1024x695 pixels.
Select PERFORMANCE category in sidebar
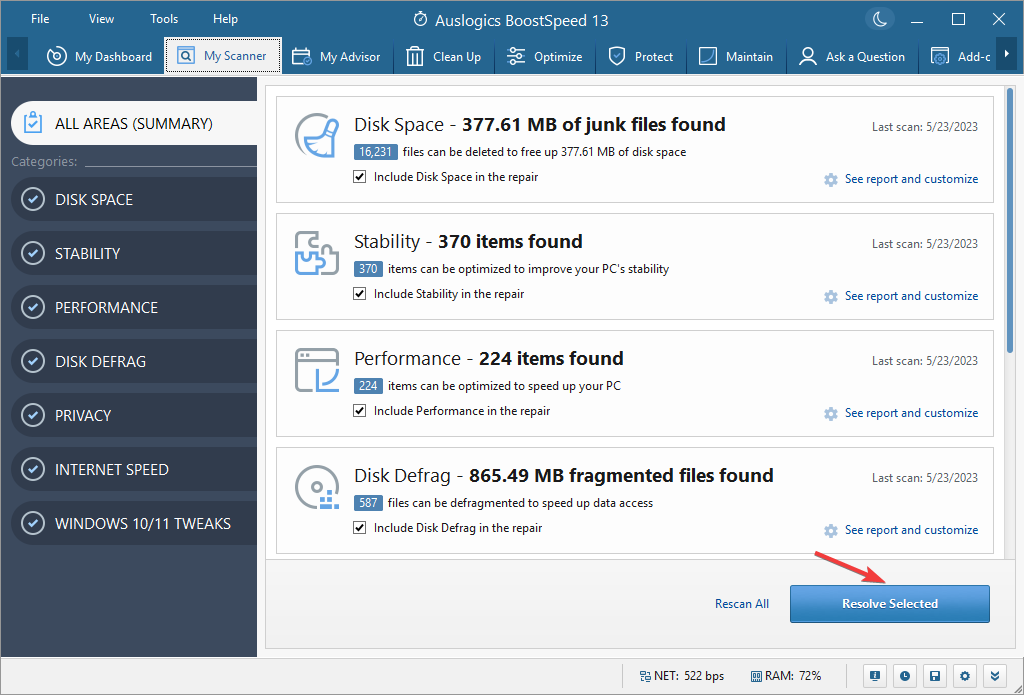(x=134, y=308)
